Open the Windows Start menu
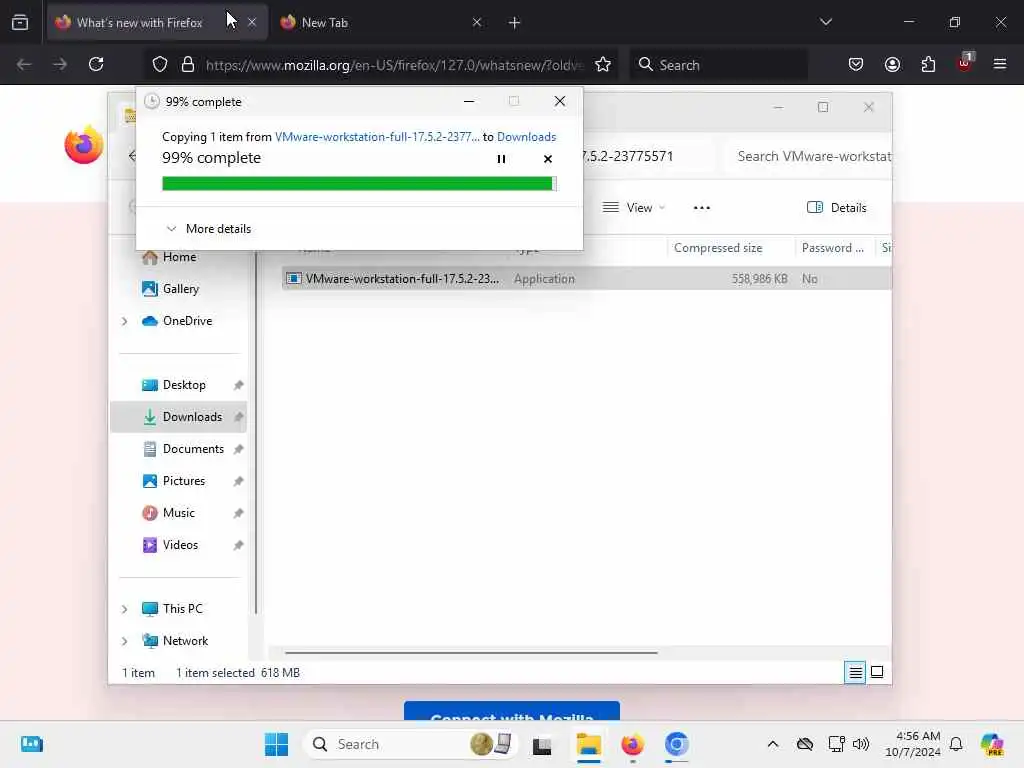Screen dimensions: 1024x768 (x=276, y=744)
